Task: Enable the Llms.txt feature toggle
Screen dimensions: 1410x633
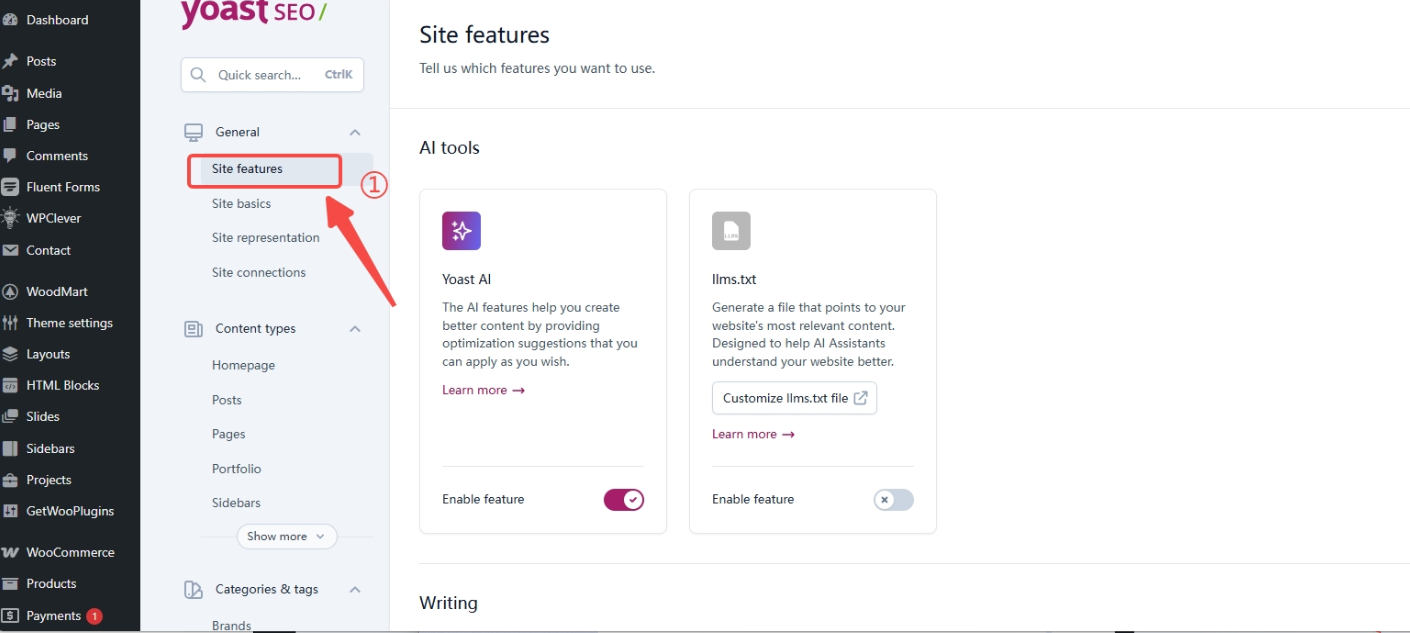Action: click(893, 499)
